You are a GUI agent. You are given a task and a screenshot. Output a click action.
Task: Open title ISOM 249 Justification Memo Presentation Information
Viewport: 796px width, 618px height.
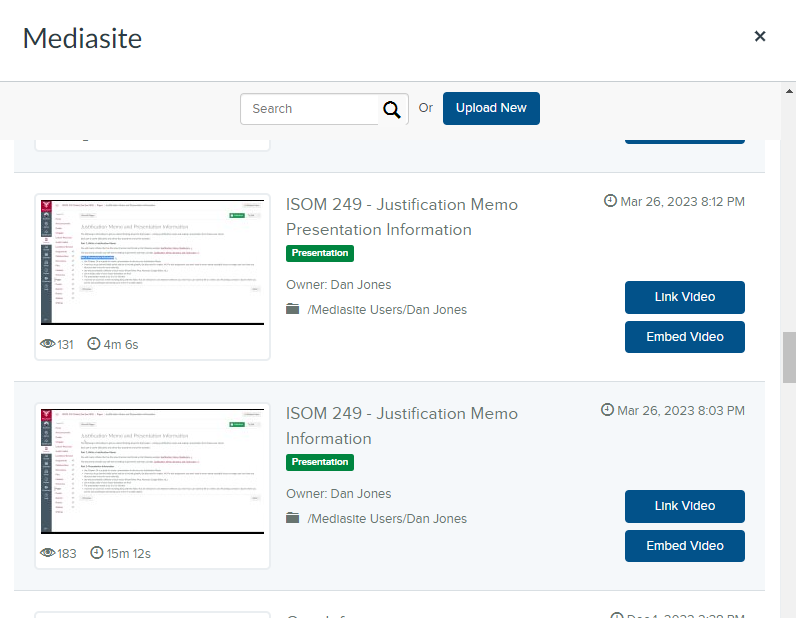pyautogui.click(x=402, y=217)
